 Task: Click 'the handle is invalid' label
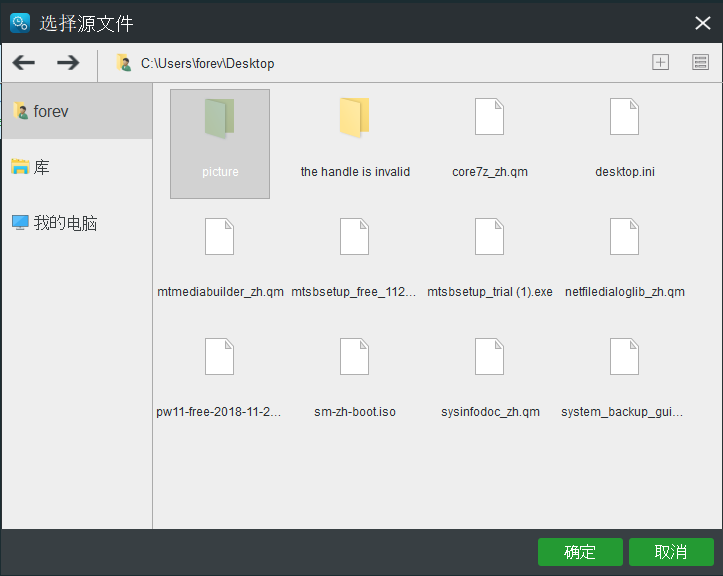355,172
